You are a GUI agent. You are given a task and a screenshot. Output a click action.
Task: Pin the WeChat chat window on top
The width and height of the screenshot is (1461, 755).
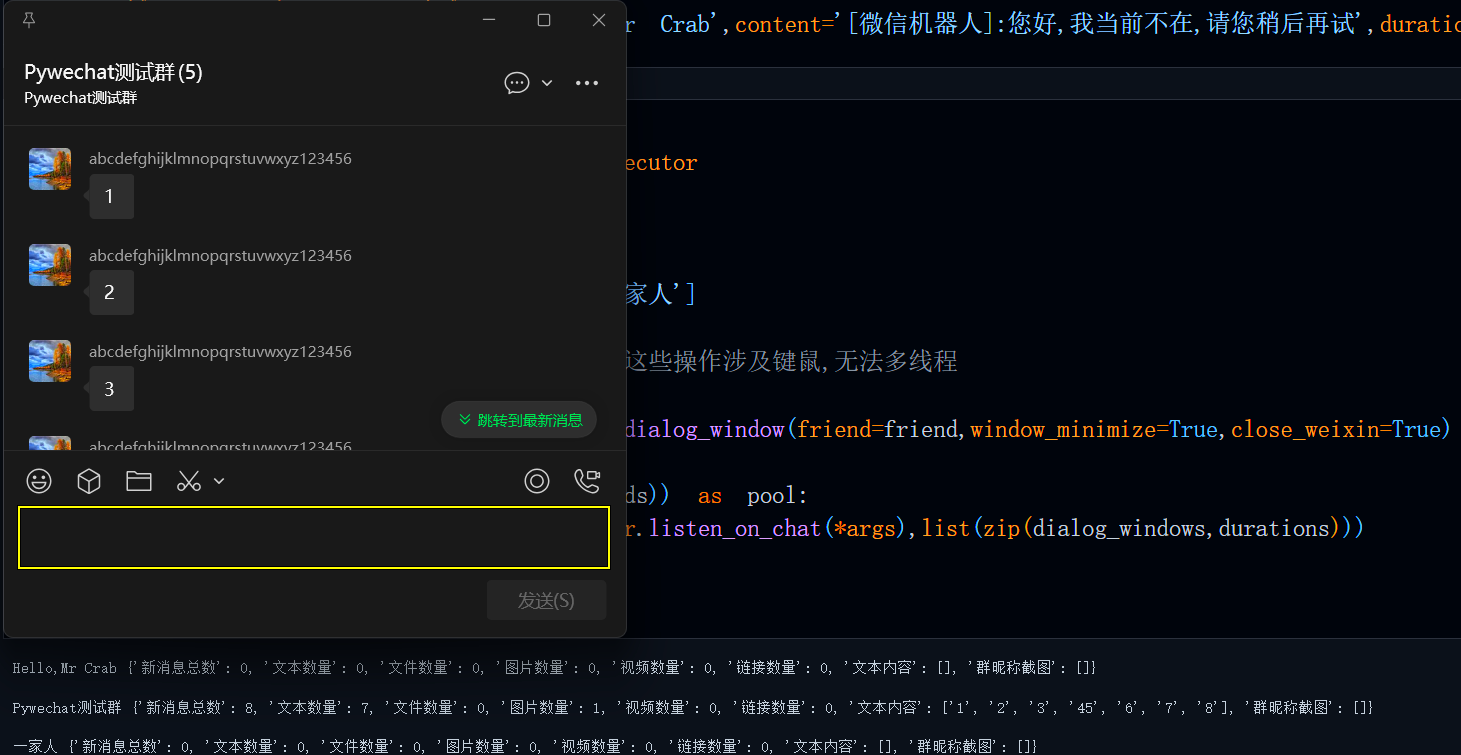pyautogui.click(x=28, y=20)
